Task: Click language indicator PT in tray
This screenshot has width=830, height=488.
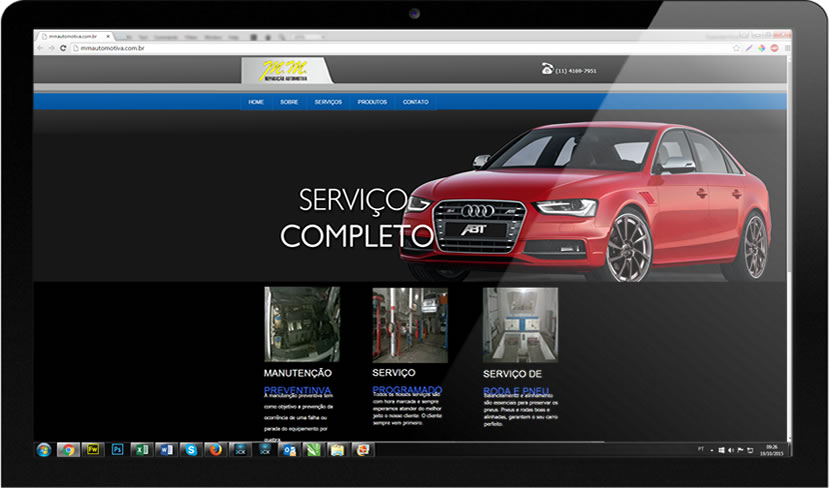Action: click(x=701, y=449)
